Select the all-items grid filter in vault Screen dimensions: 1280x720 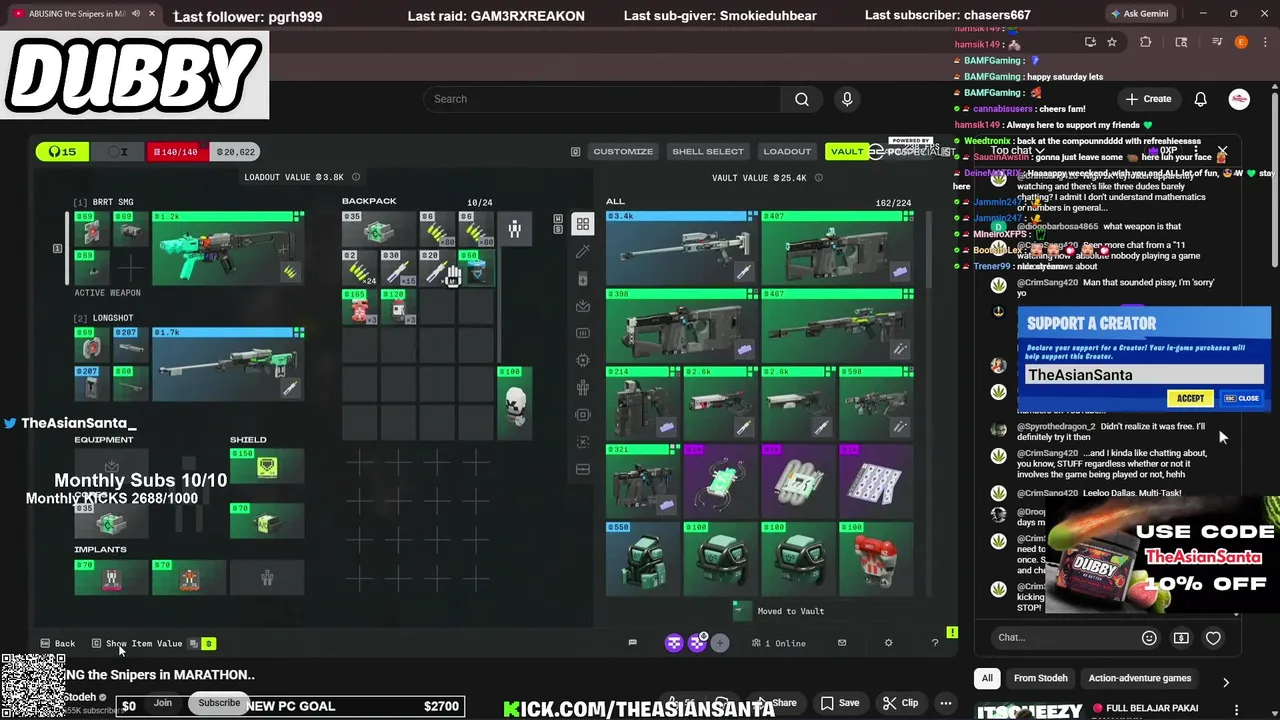(x=582, y=225)
